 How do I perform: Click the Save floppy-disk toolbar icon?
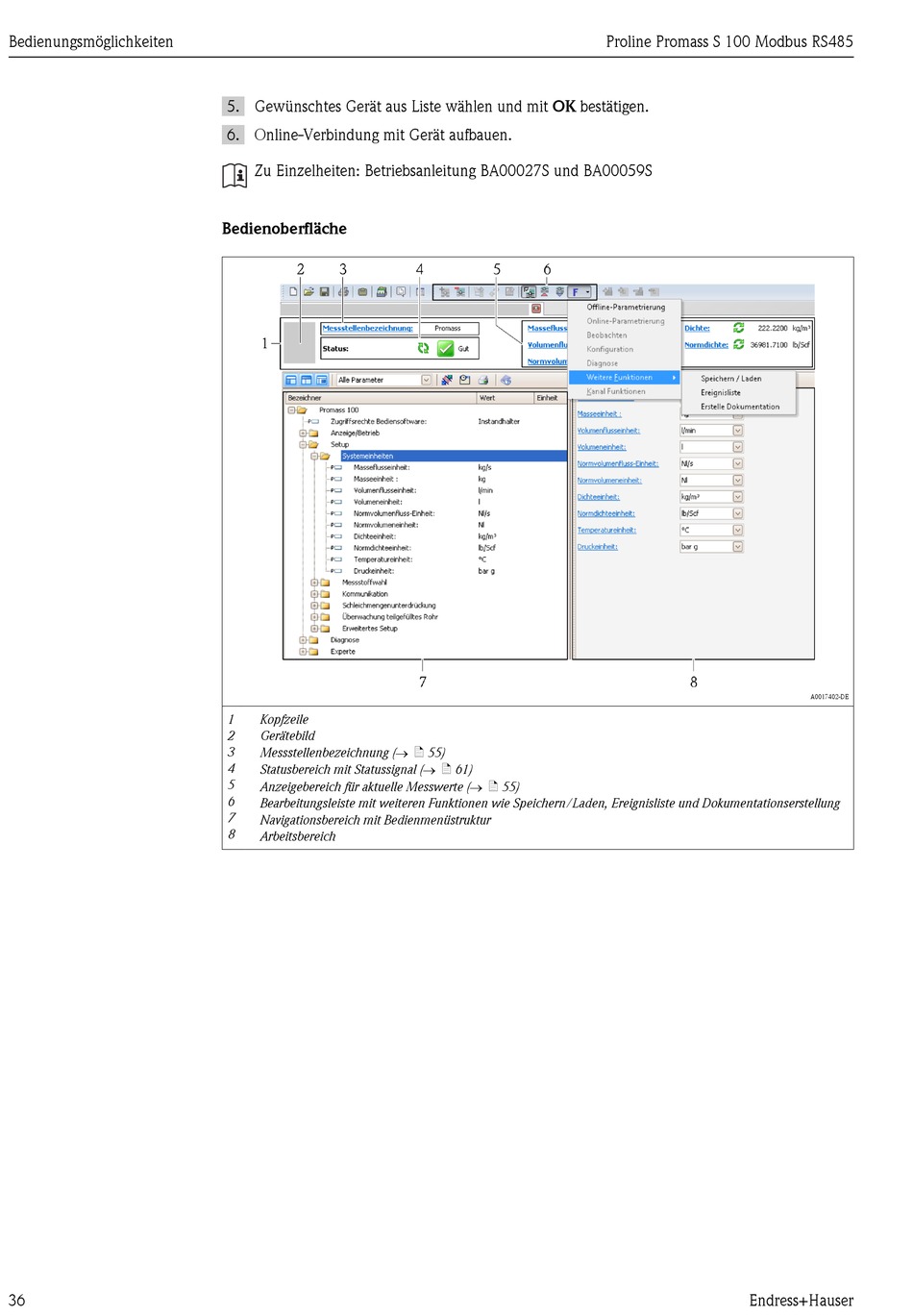325,291
